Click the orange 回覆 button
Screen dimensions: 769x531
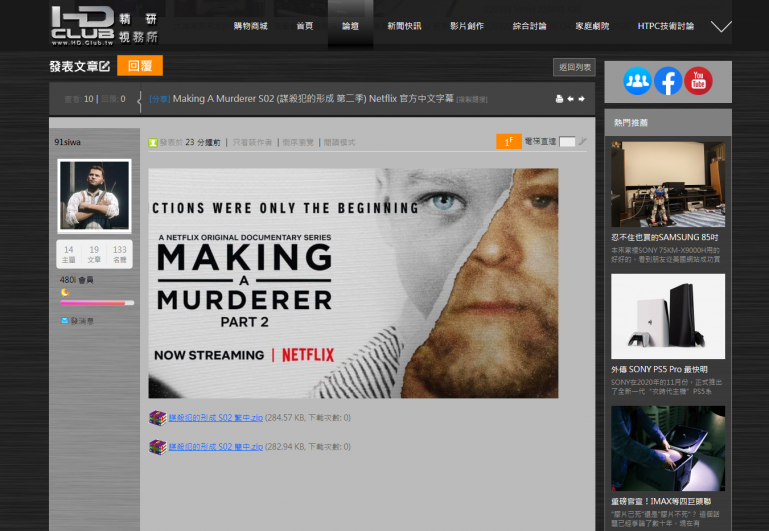pyautogui.click(x=140, y=66)
